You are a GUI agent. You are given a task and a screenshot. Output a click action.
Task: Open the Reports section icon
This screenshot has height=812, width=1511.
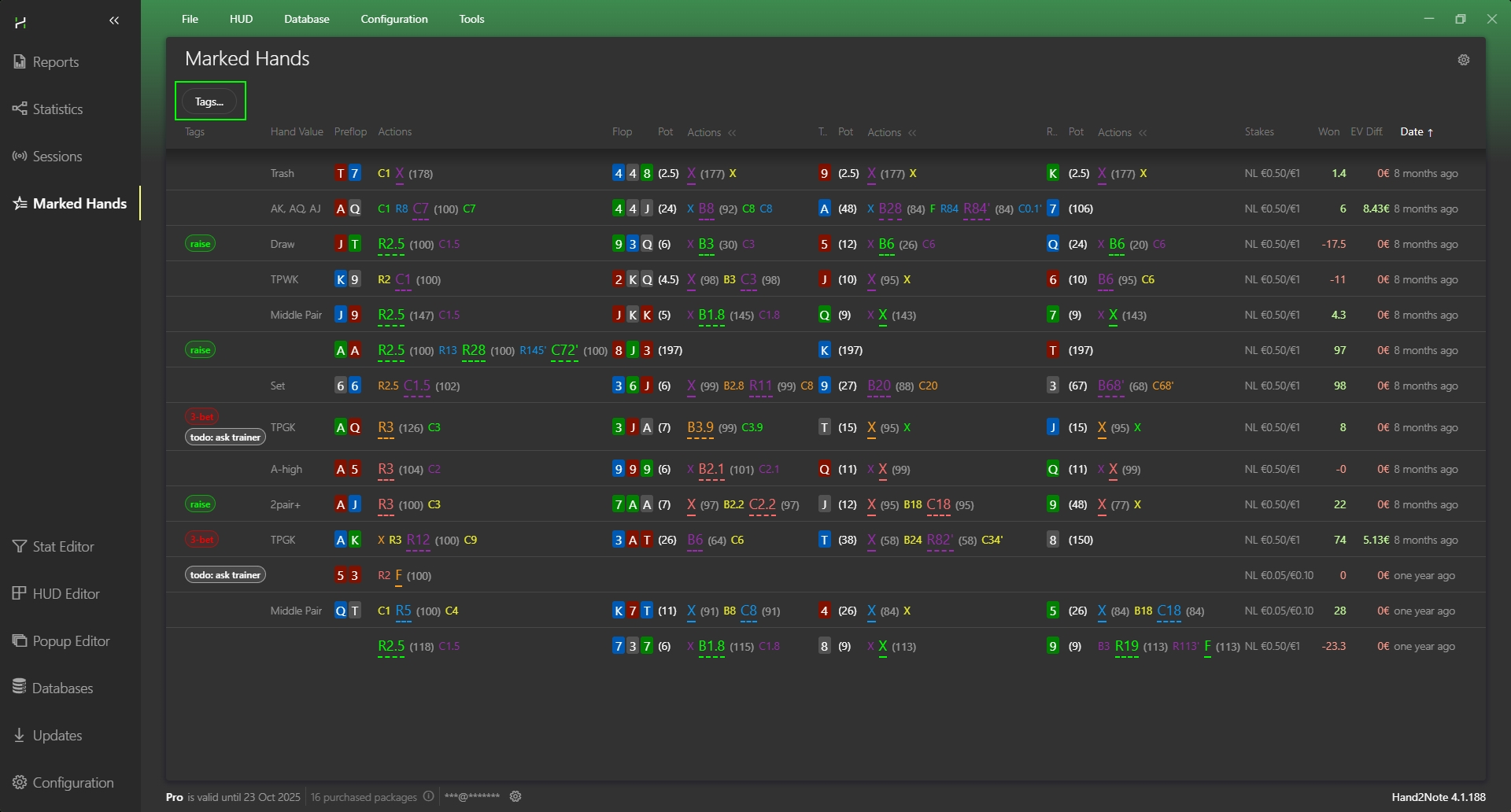point(20,62)
